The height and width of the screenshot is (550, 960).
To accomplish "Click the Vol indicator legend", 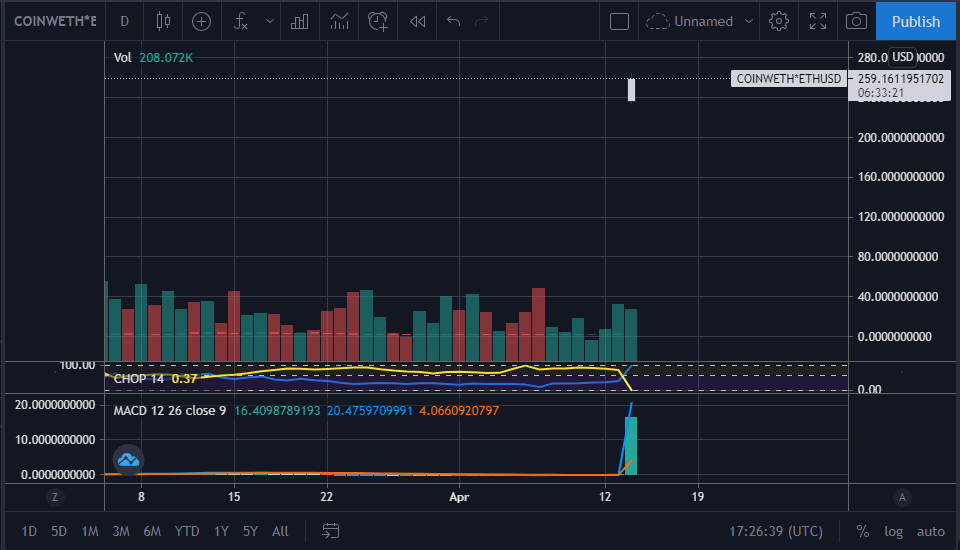I will 122,58.
